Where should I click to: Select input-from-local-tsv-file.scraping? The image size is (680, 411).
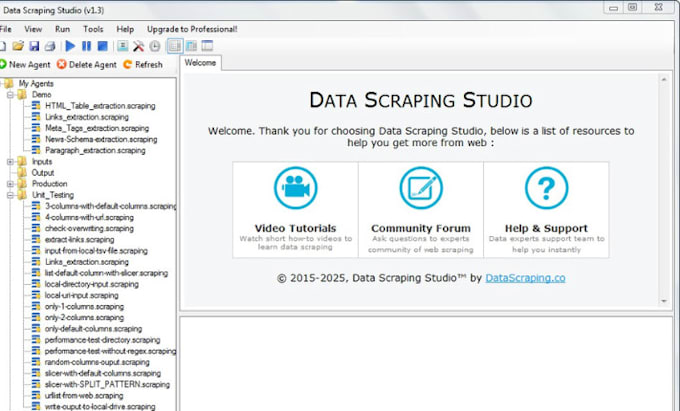(x=96, y=251)
